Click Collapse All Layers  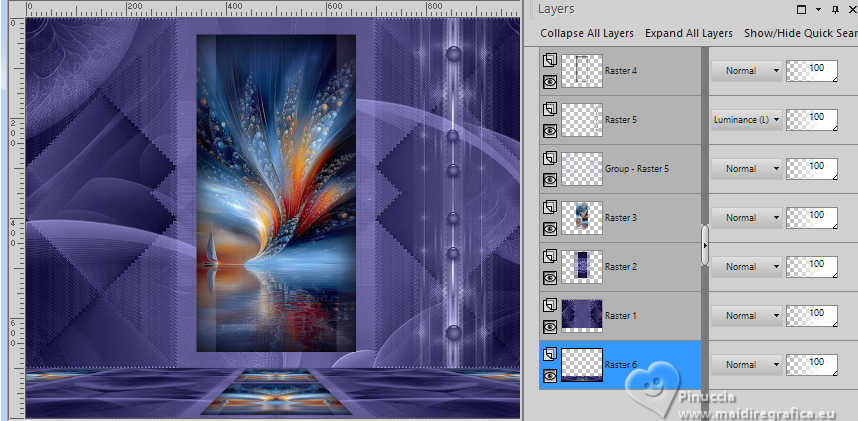click(587, 33)
